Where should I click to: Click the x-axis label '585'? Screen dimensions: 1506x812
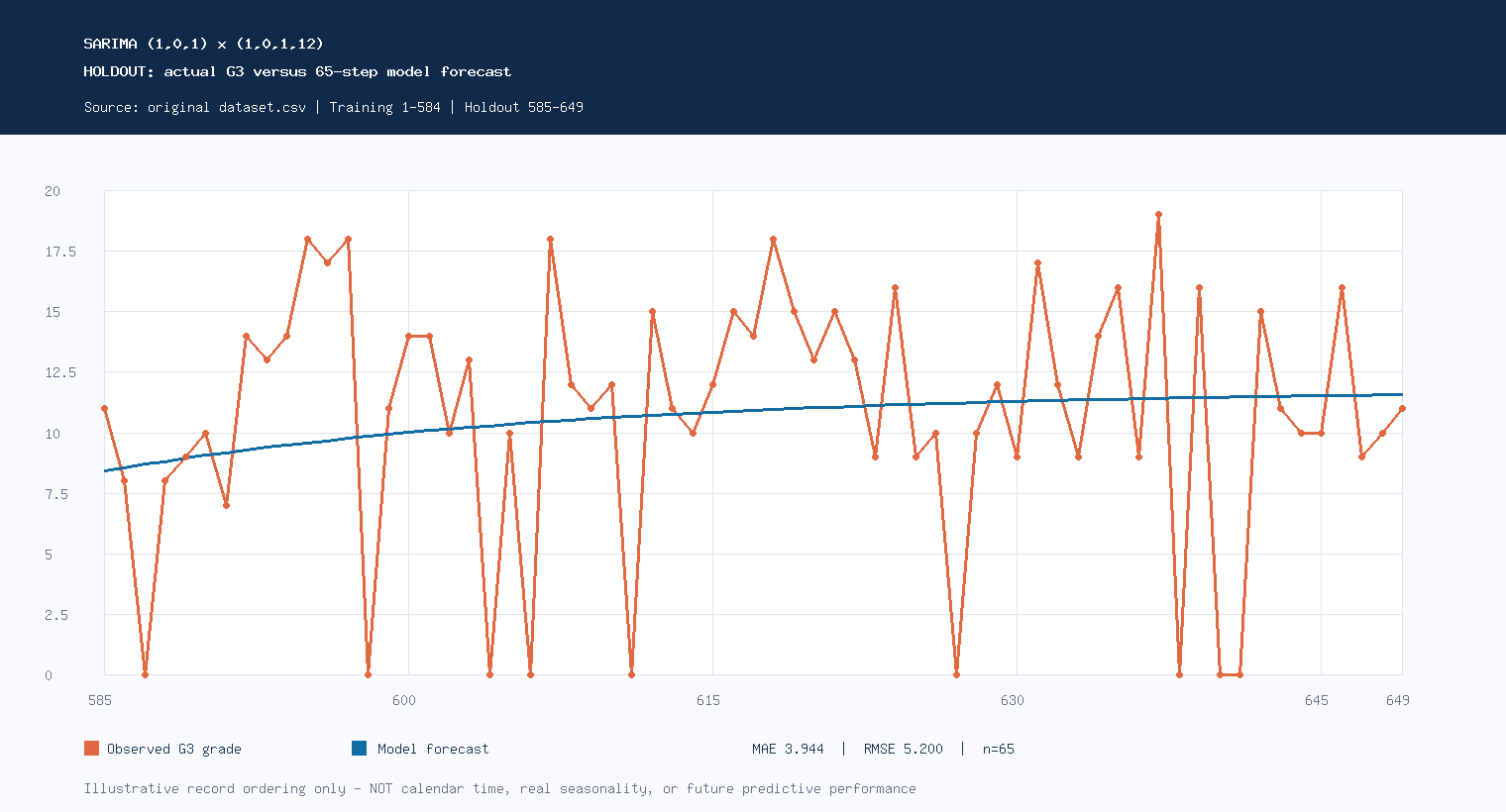click(x=100, y=700)
